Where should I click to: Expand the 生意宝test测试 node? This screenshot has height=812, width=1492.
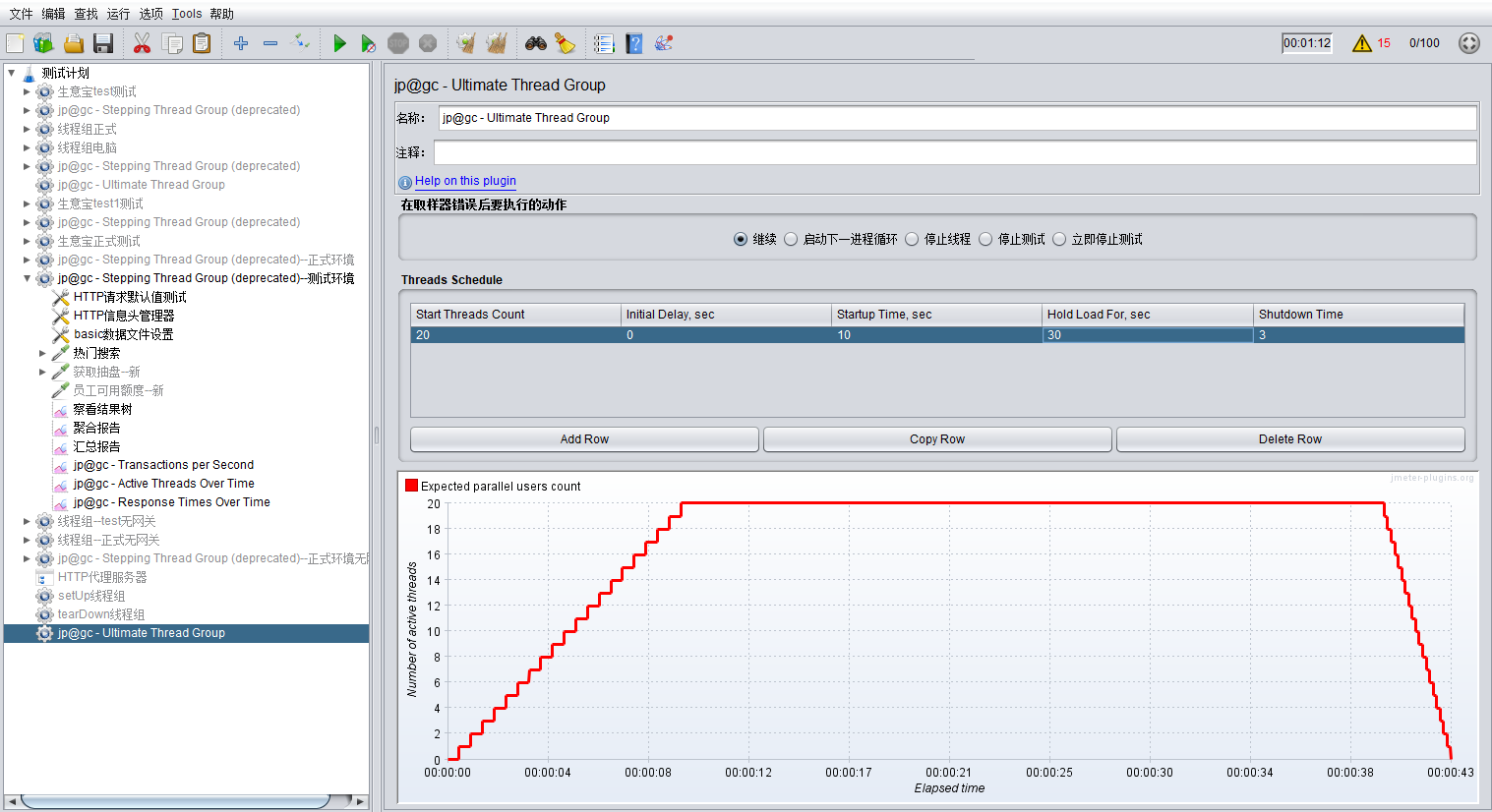coord(27,91)
